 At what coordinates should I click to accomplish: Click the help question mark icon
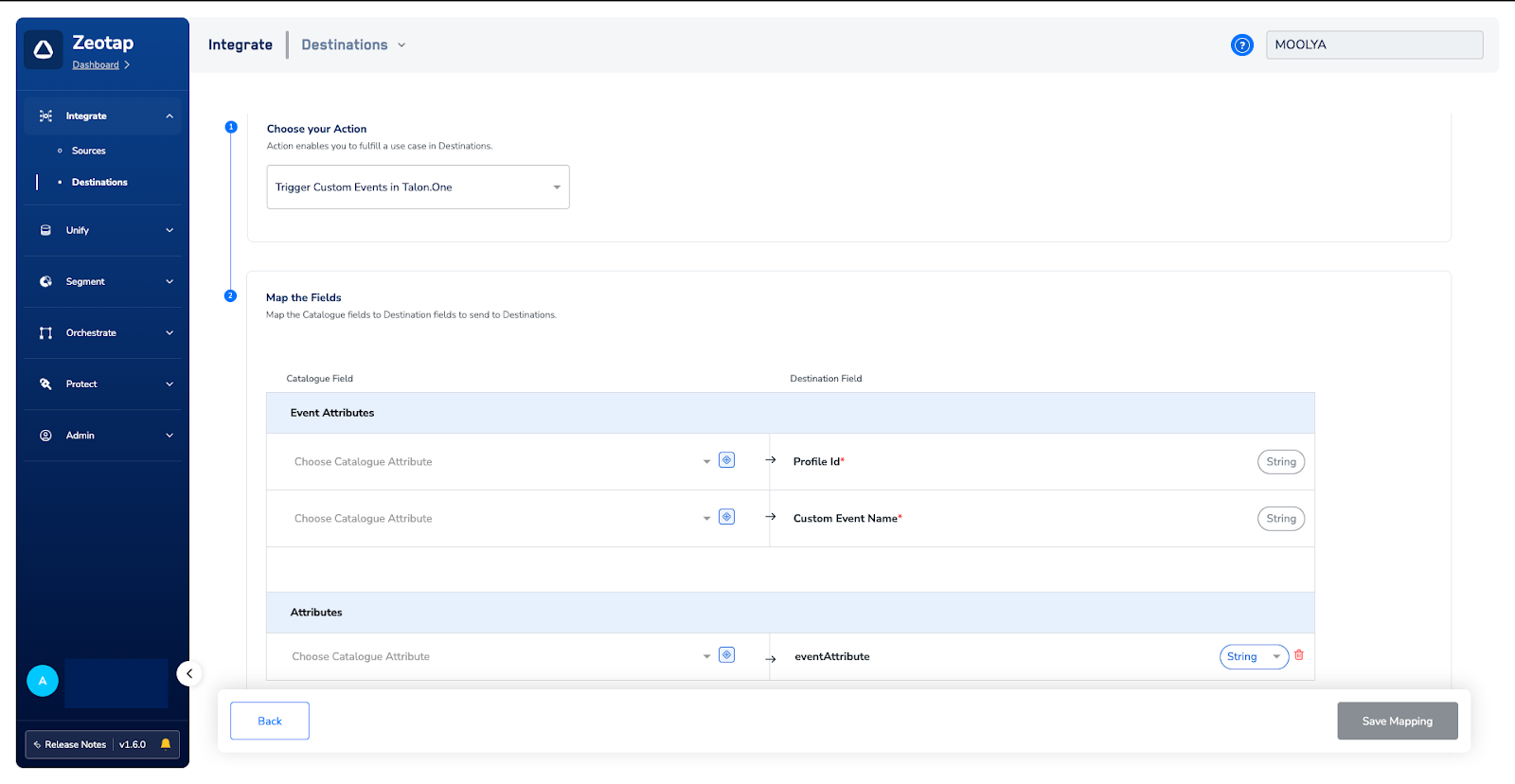(x=1242, y=45)
